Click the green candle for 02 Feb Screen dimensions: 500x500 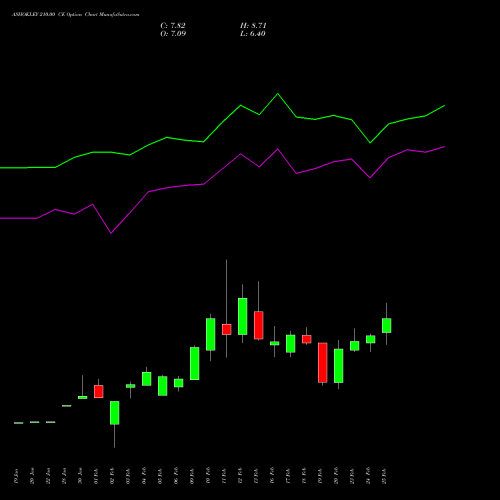pyautogui.click(x=115, y=413)
